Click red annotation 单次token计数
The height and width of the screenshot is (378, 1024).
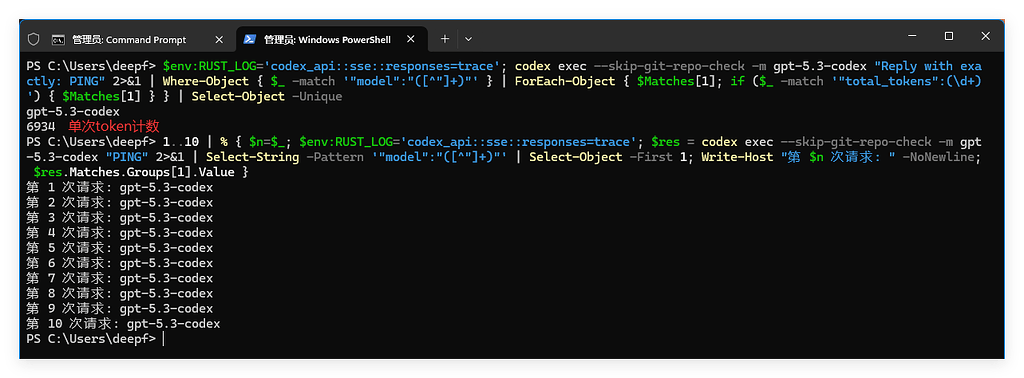tap(114, 126)
